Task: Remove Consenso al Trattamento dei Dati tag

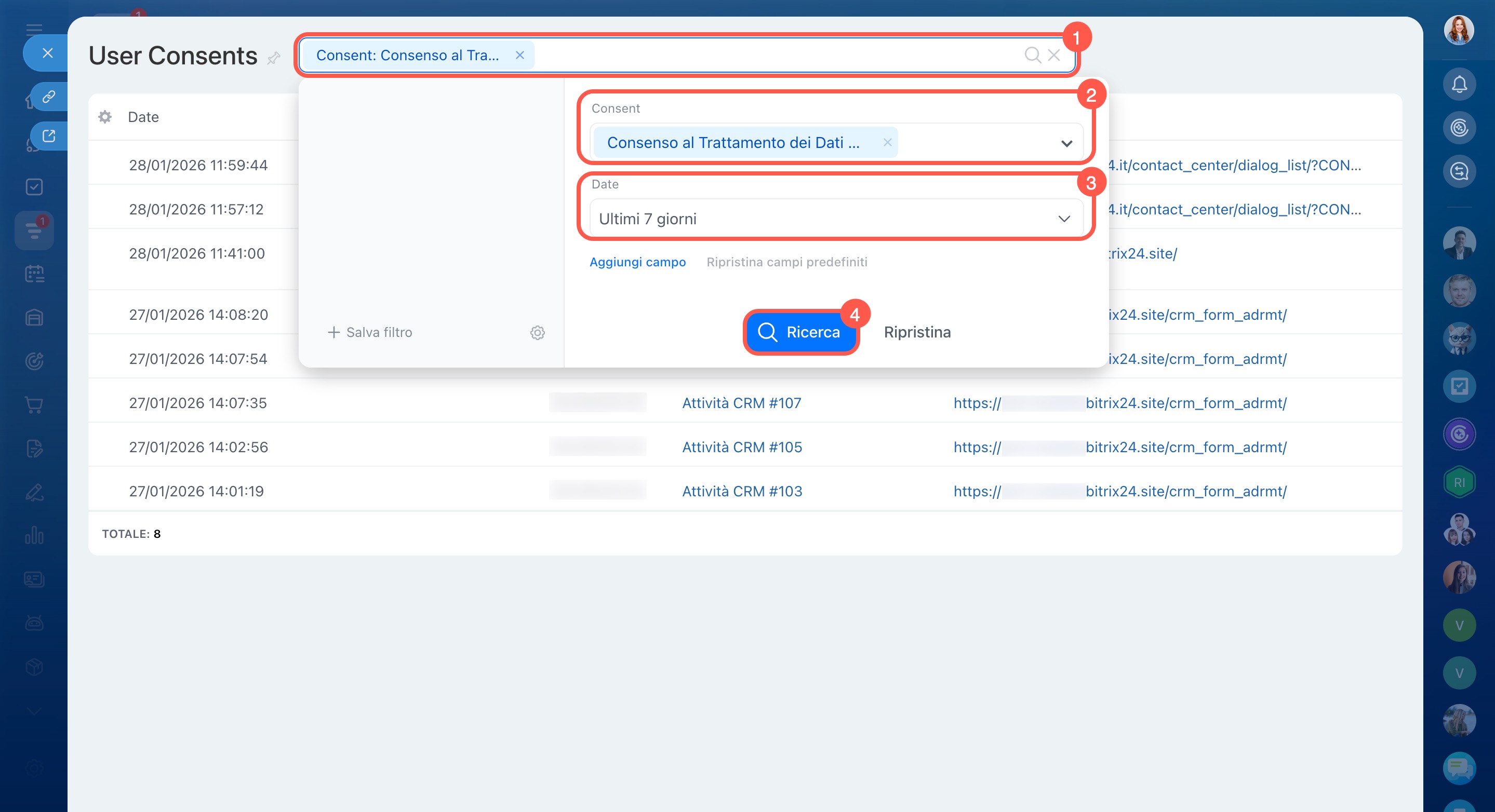Action: tap(887, 142)
